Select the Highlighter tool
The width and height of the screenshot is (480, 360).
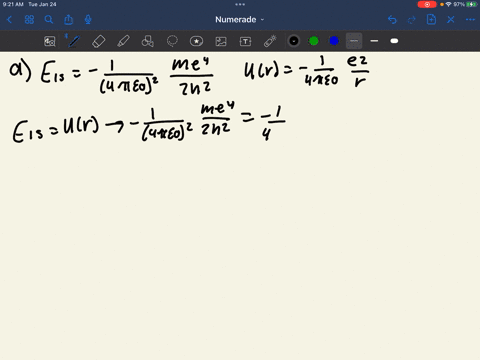(x=123, y=41)
